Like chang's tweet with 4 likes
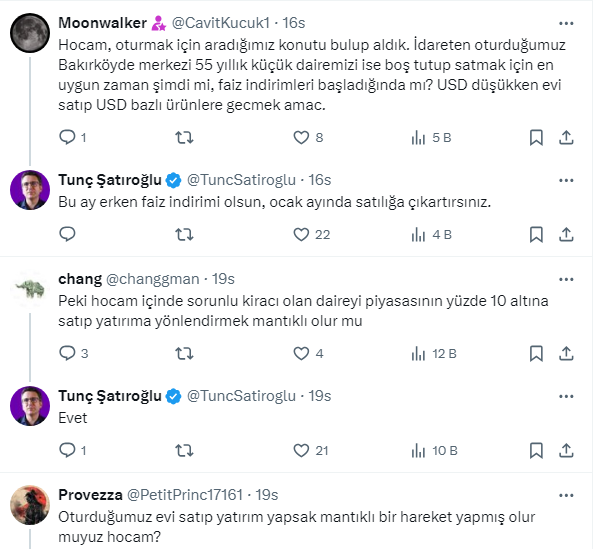 [x=301, y=353]
